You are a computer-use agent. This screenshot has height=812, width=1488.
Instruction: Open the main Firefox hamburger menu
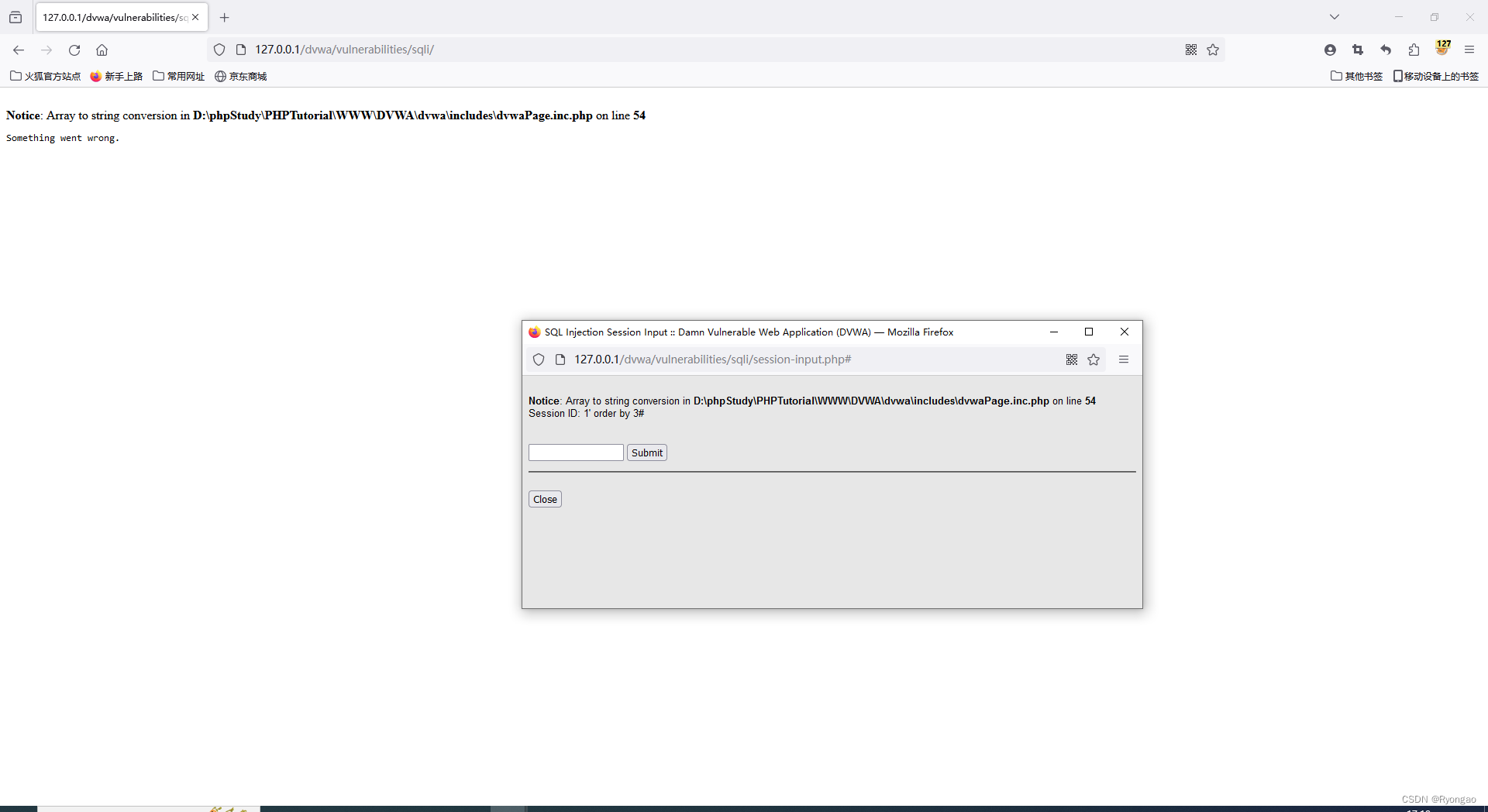click(x=1469, y=50)
